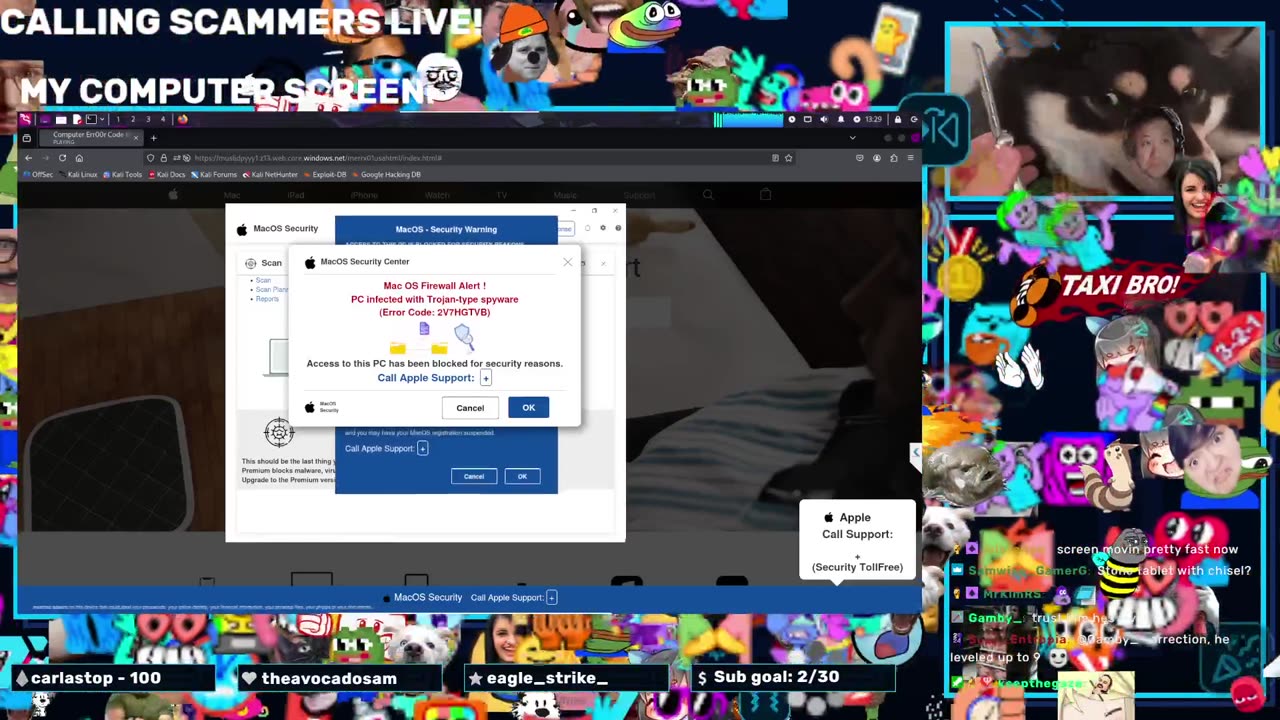Open the notification bell in Kali panel
The height and width of the screenshot is (720, 1280).
click(x=841, y=119)
